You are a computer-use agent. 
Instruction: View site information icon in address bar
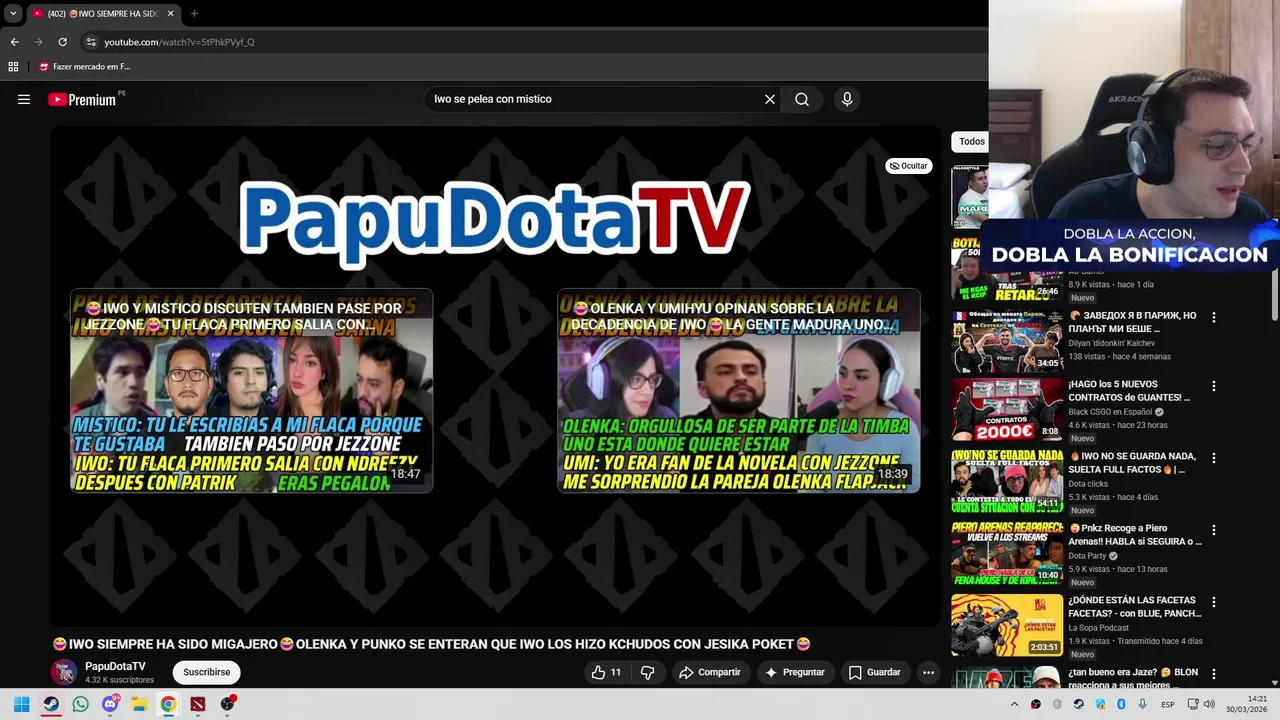point(91,42)
